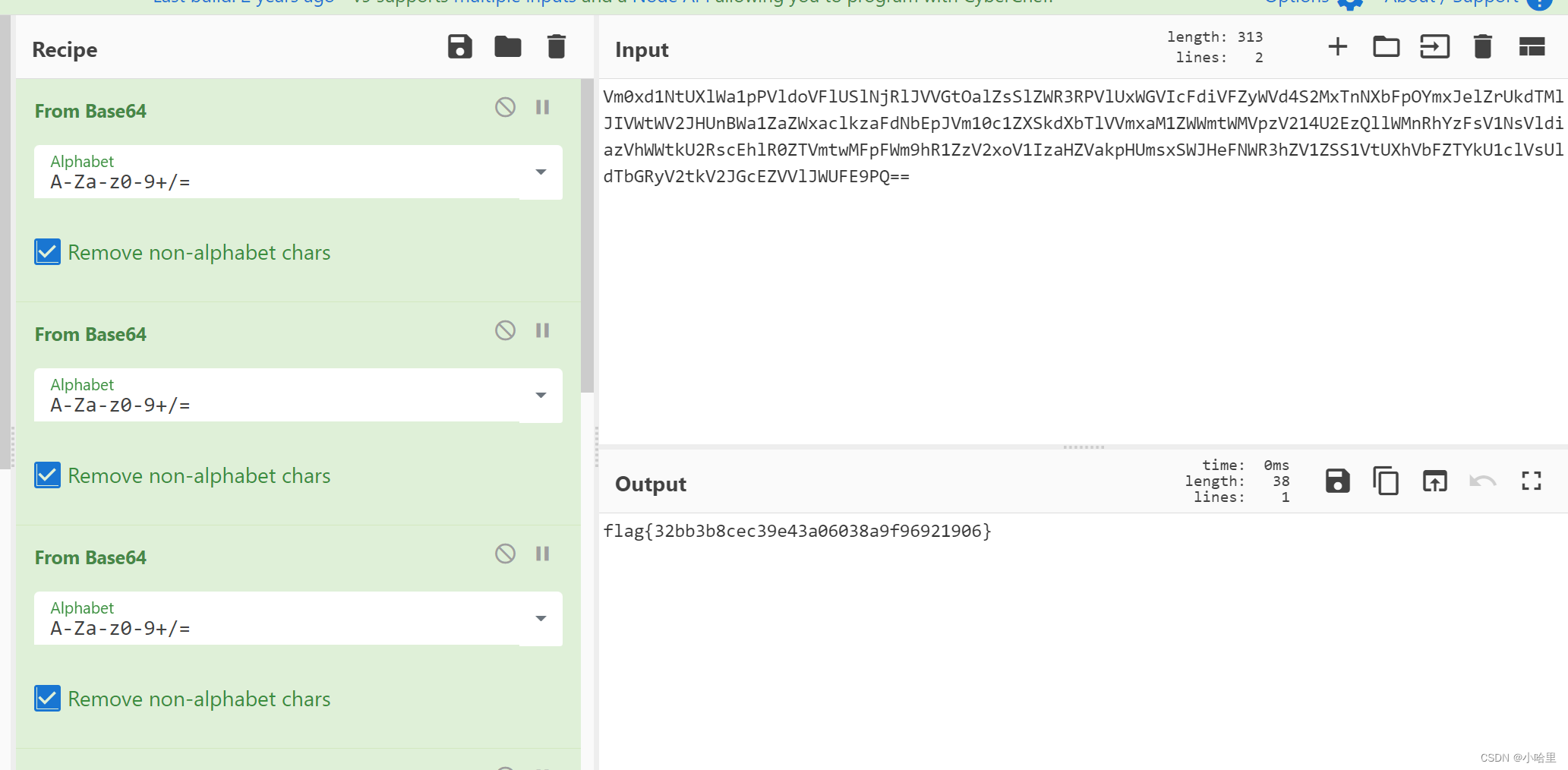
Task: Click the recipe list scrollbar thumb
Action: click(587, 235)
